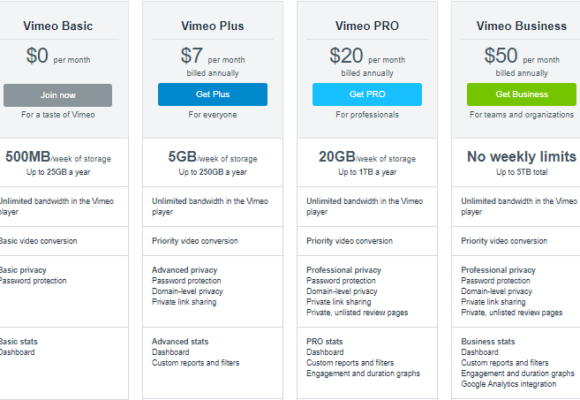
Task: Click the $20 per month price
Action: pyautogui.click(x=367, y=56)
